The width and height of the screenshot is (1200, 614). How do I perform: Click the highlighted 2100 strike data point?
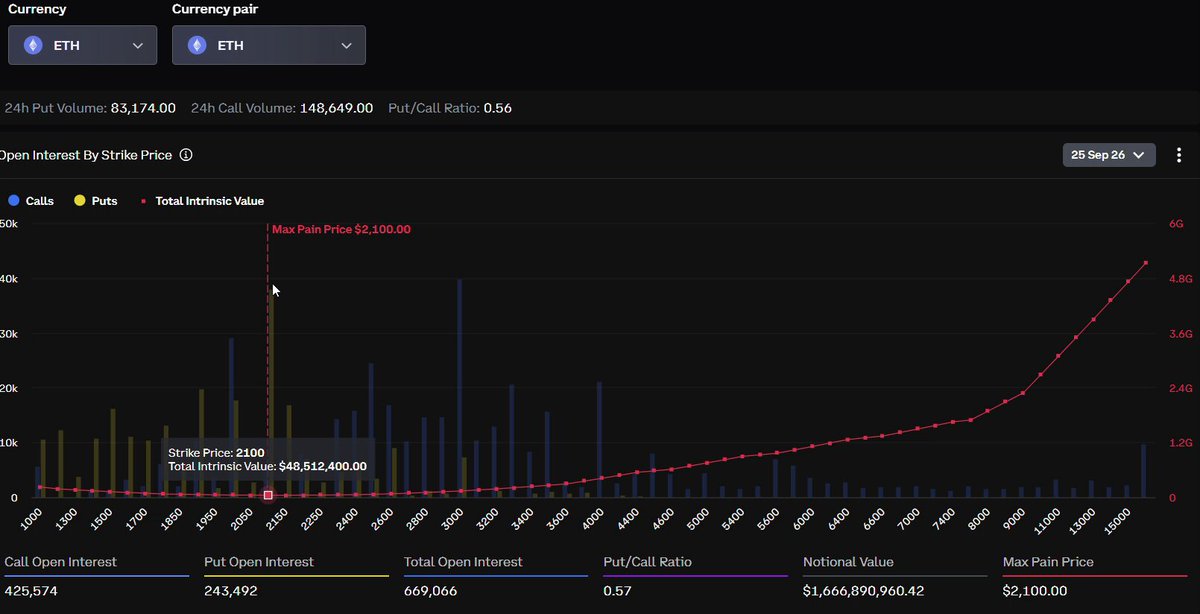point(268,495)
